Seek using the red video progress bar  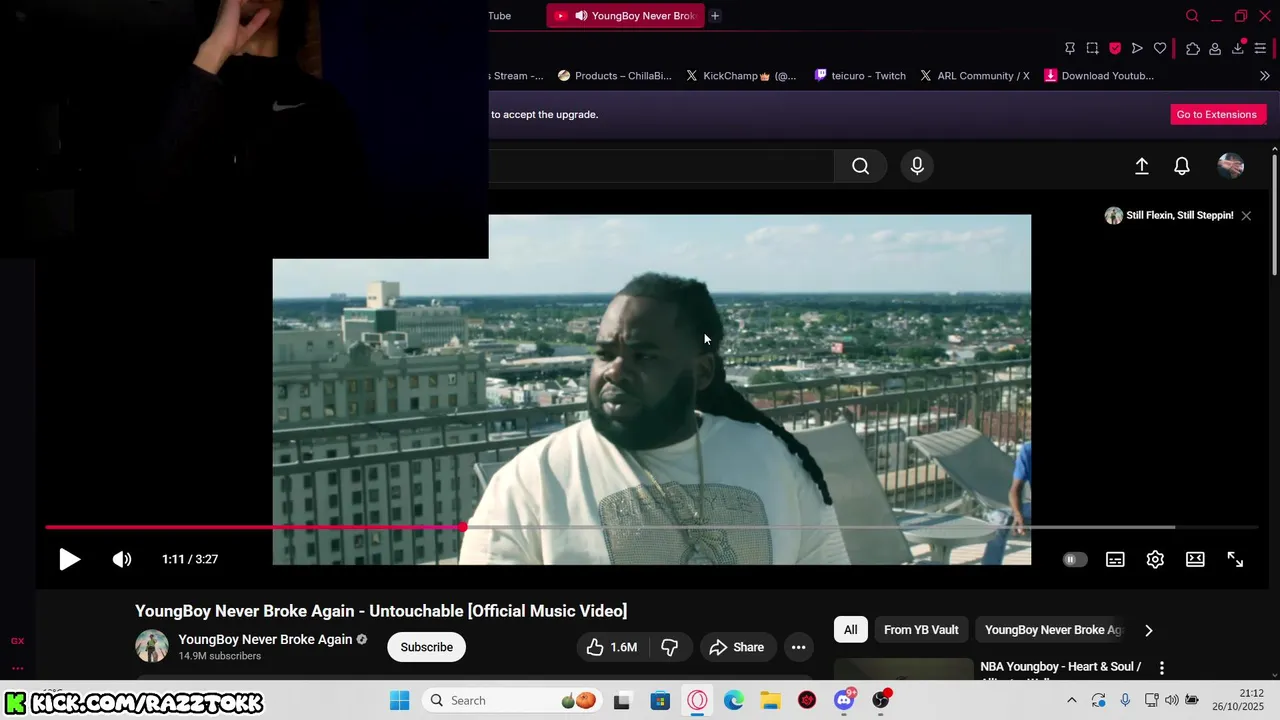650,527
